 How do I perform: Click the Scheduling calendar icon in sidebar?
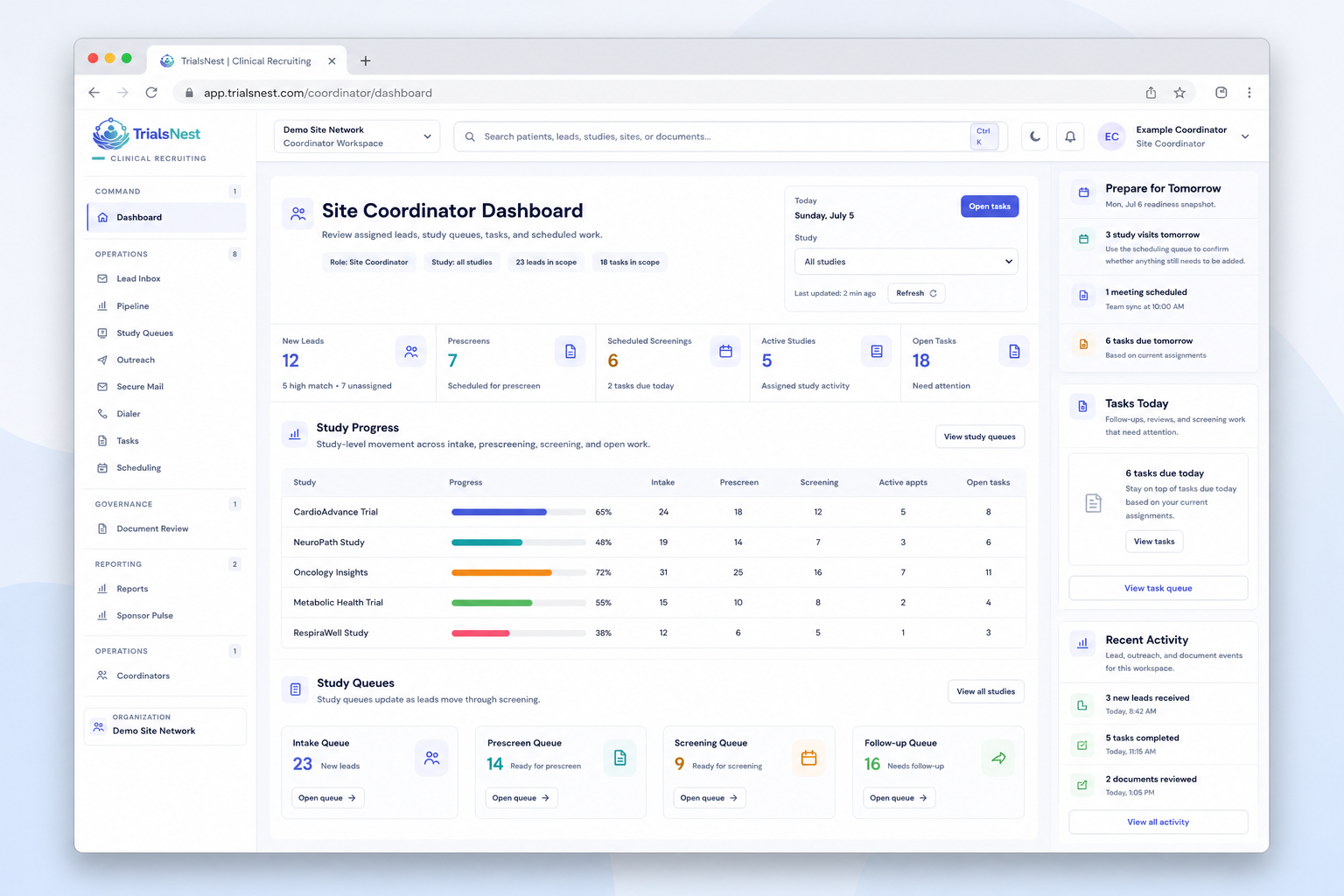pos(102,468)
